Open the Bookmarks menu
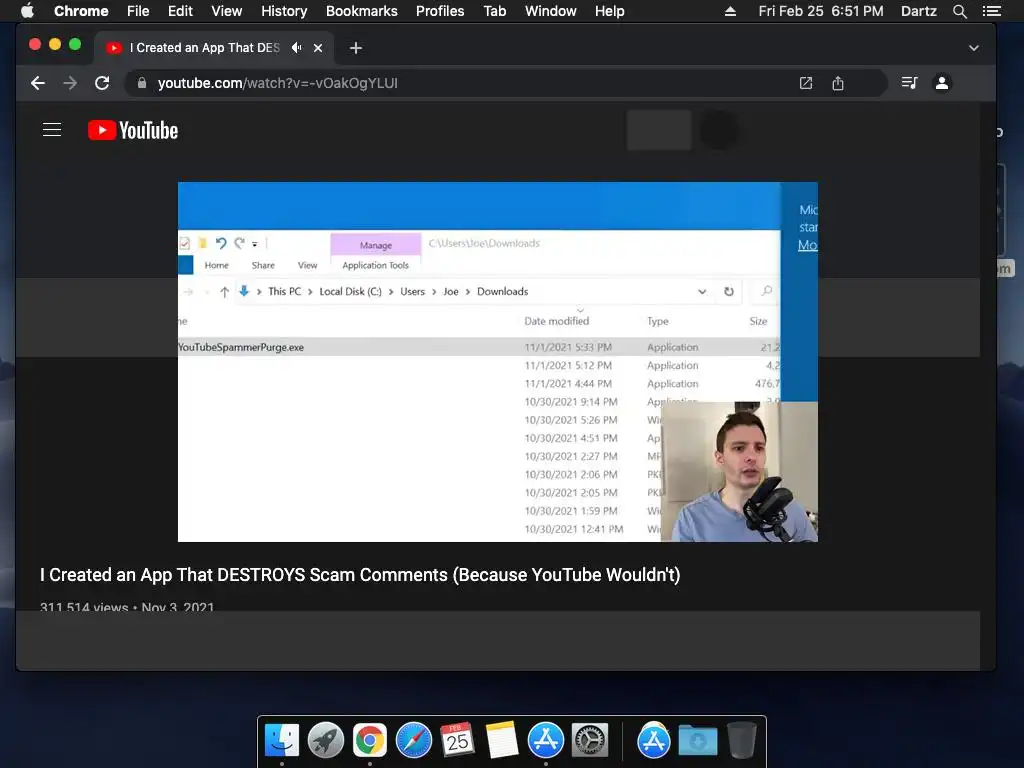 362,11
